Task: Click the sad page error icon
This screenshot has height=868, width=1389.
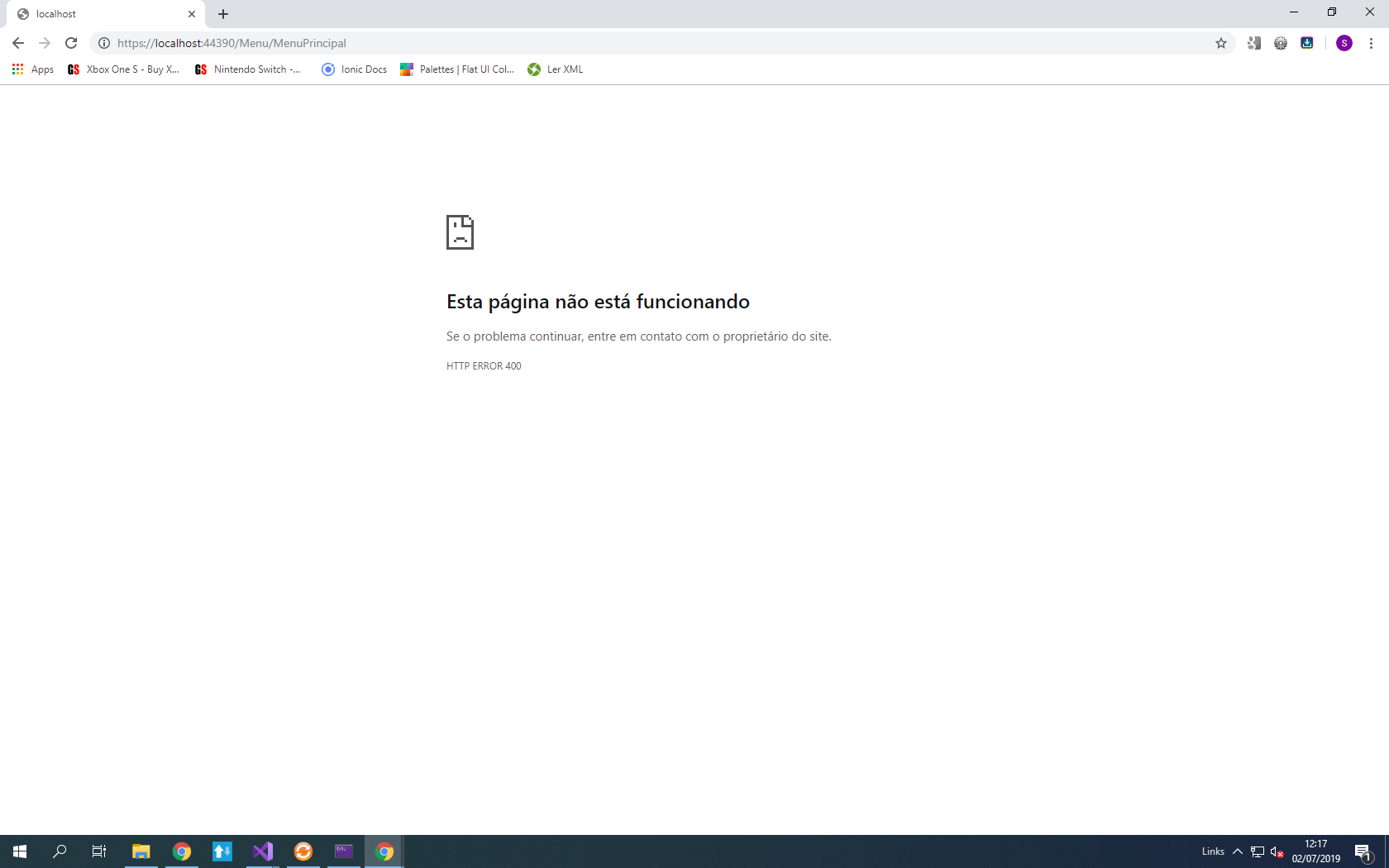Action: 460,232
